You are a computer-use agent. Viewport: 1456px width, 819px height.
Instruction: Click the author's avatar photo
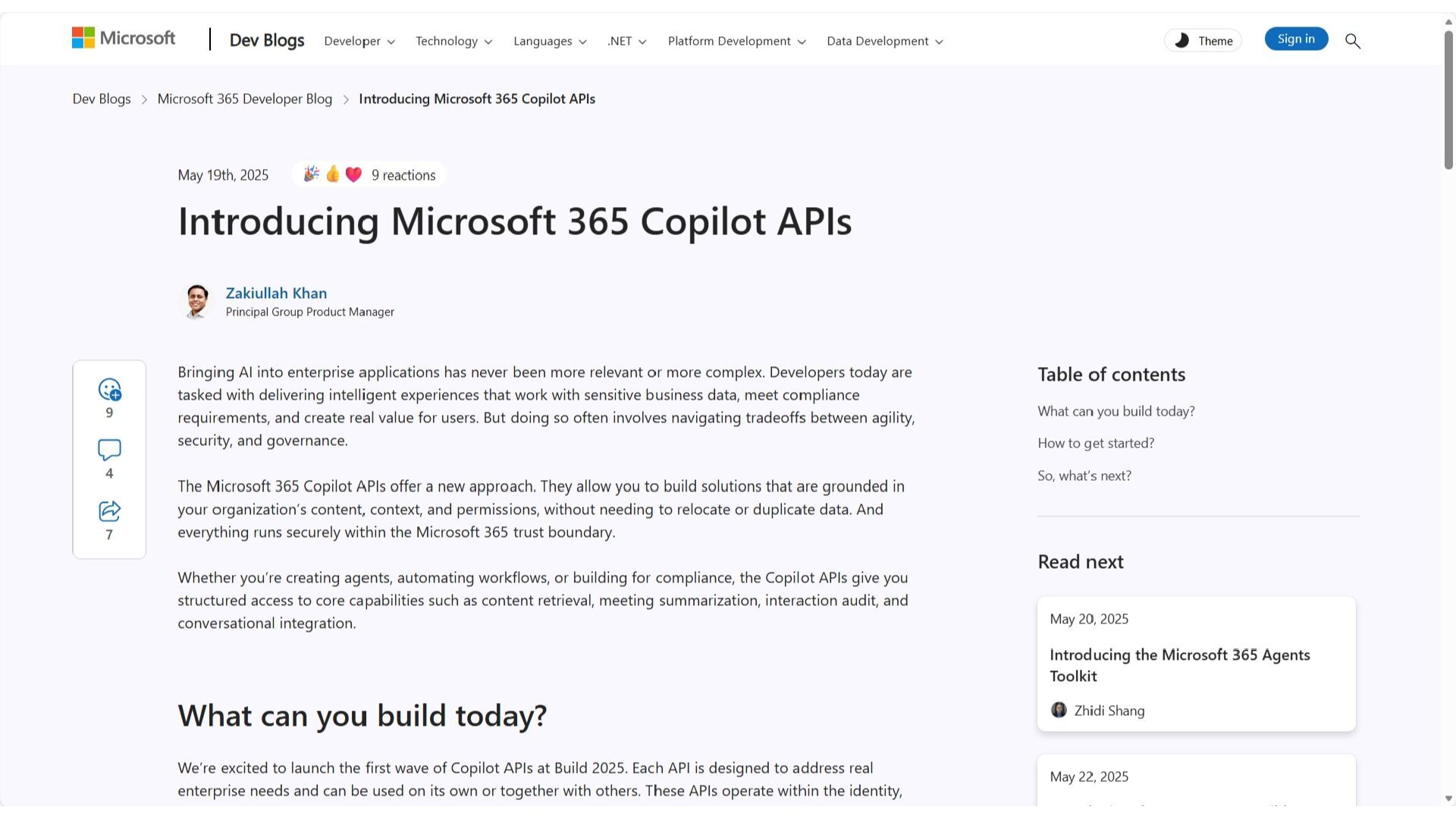(197, 302)
